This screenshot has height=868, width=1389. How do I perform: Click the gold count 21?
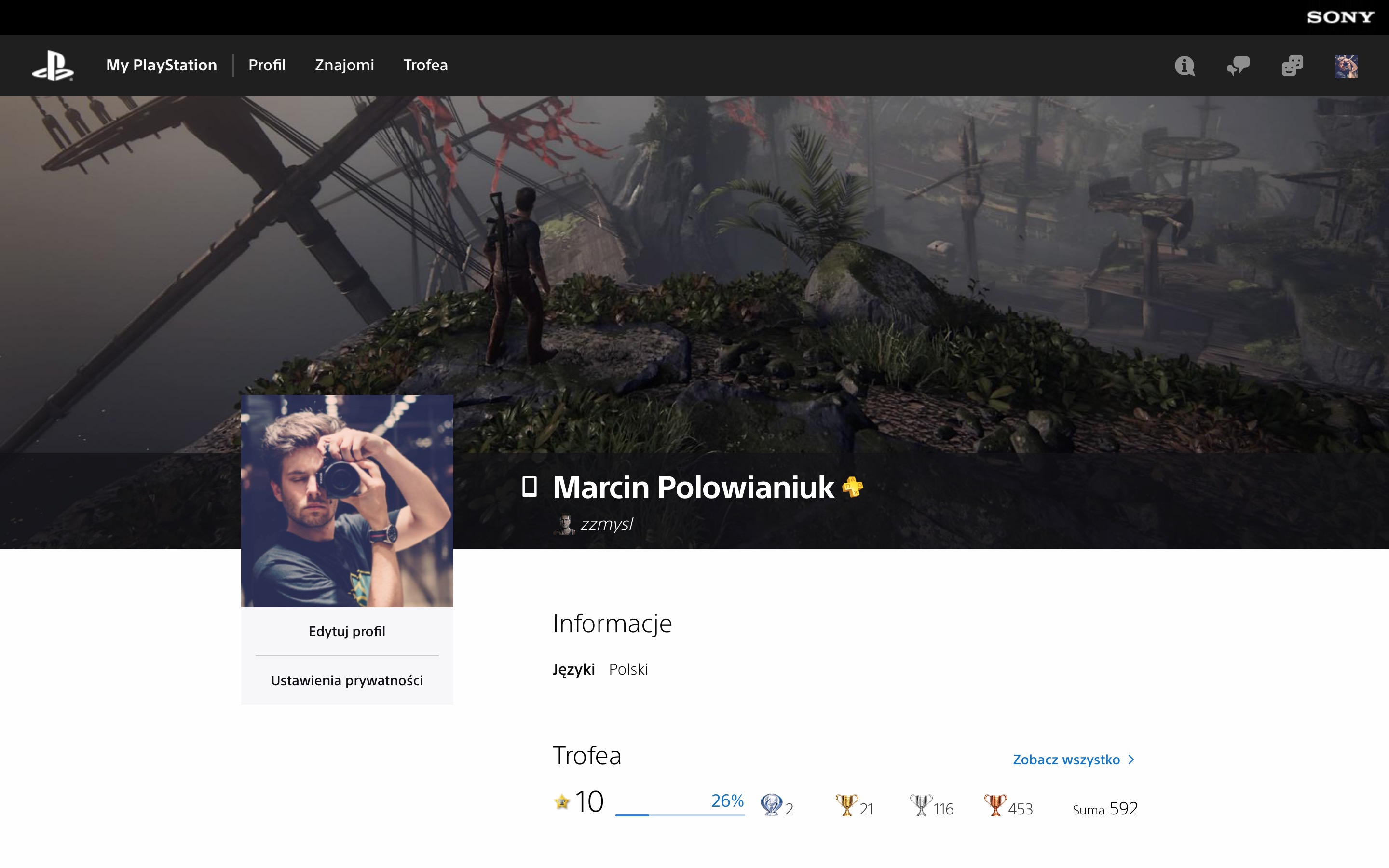tap(867, 809)
